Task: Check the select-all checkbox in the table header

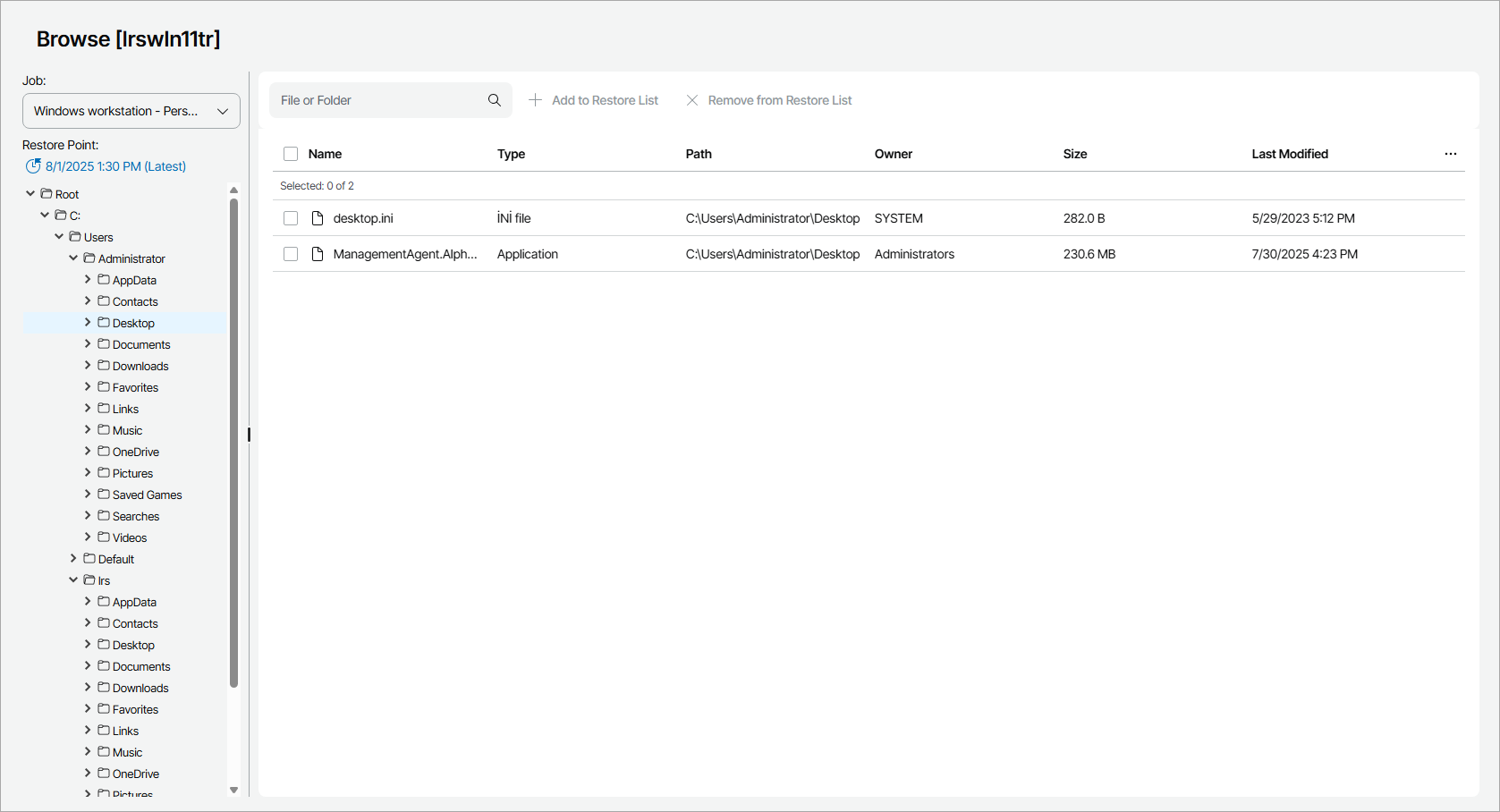Action: coord(290,153)
